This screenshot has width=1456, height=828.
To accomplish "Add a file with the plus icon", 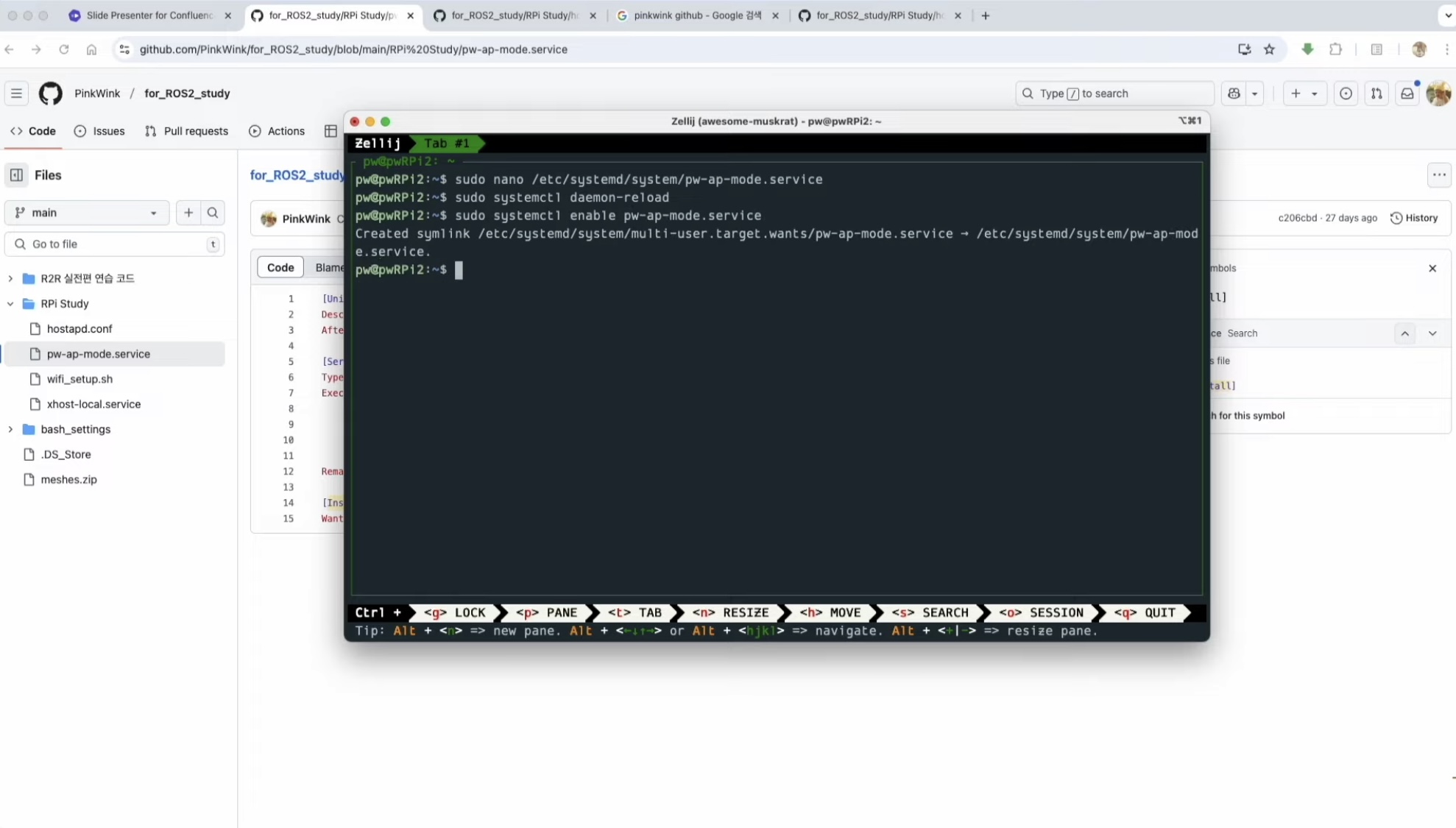I will point(188,213).
